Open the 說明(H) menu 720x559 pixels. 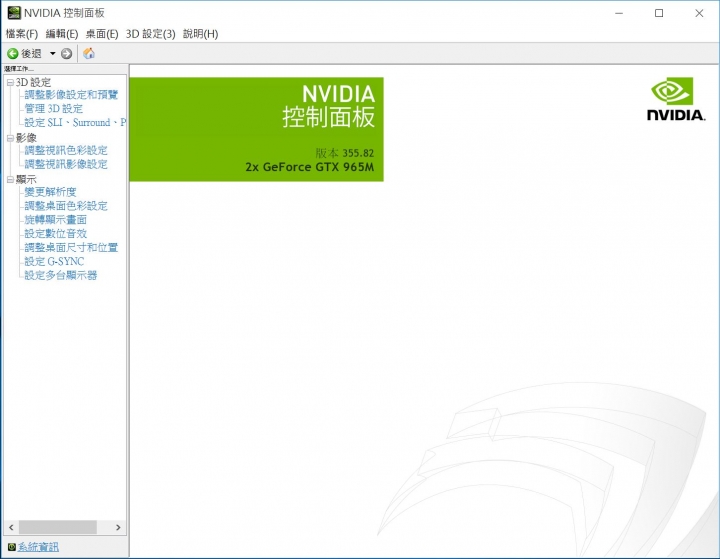point(201,34)
